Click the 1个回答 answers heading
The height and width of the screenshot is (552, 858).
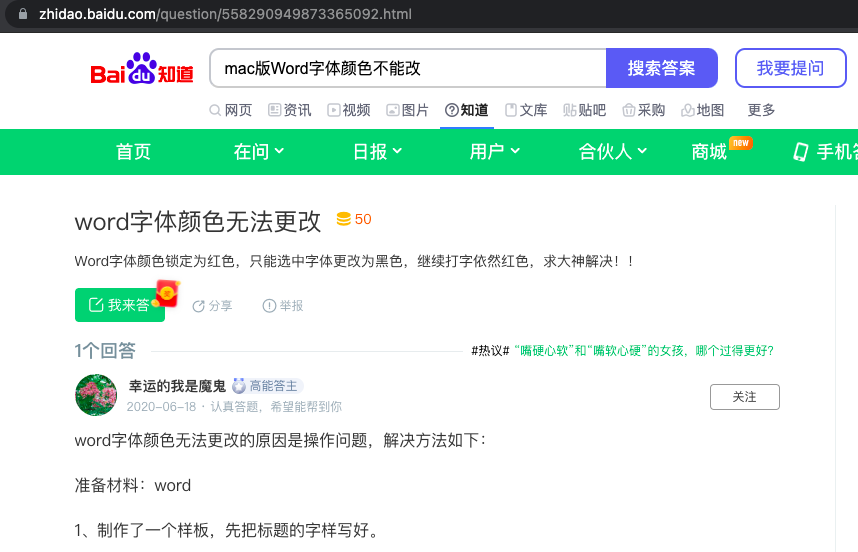(105, 351)
